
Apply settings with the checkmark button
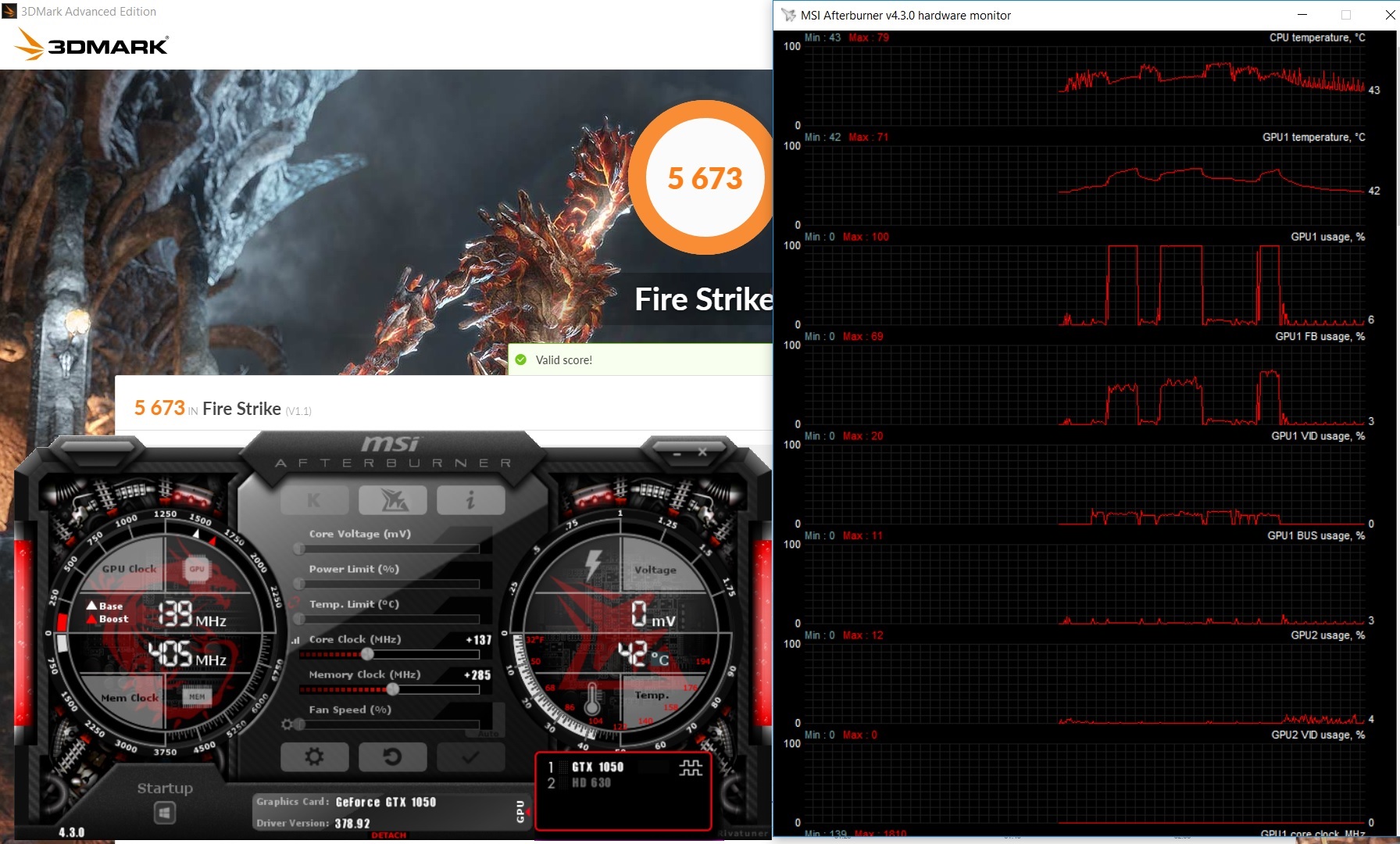(471, 756)
